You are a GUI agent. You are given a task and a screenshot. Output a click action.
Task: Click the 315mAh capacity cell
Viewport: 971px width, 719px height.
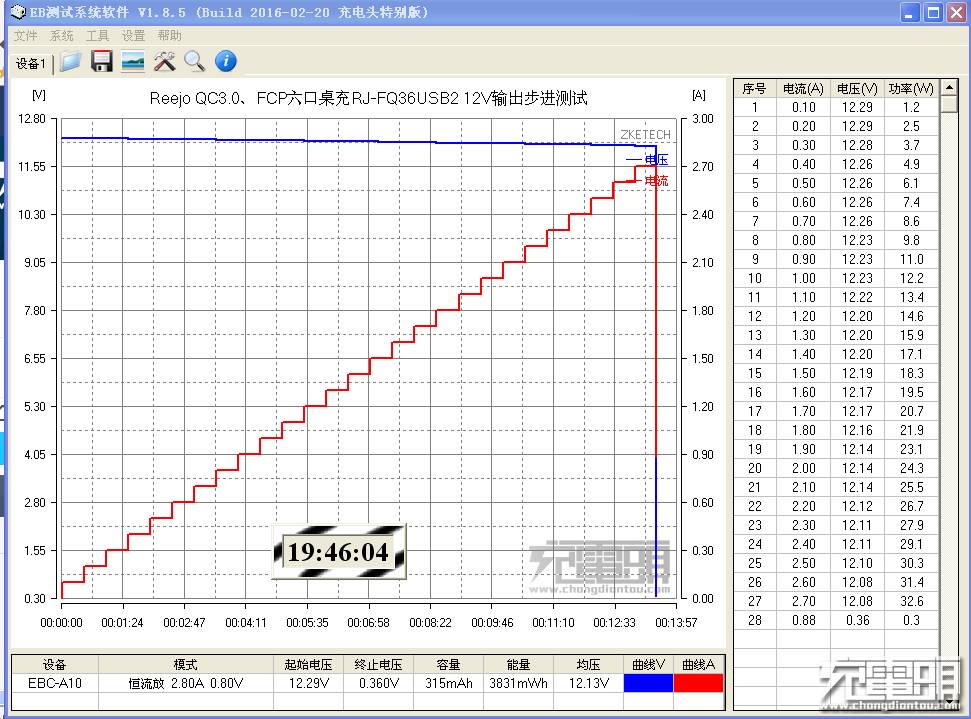pyautogui.click(x=448, y=683)
